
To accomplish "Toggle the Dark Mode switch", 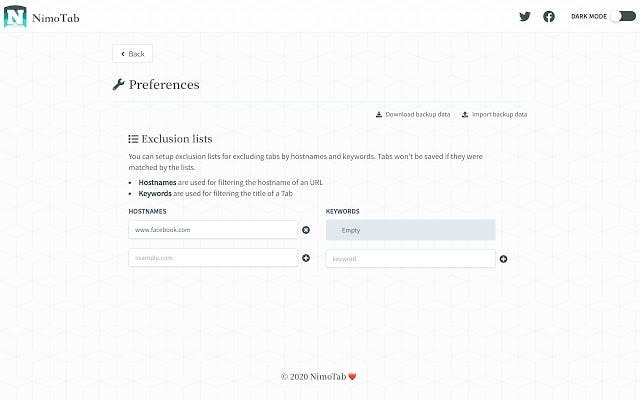I will coord(624,16).
